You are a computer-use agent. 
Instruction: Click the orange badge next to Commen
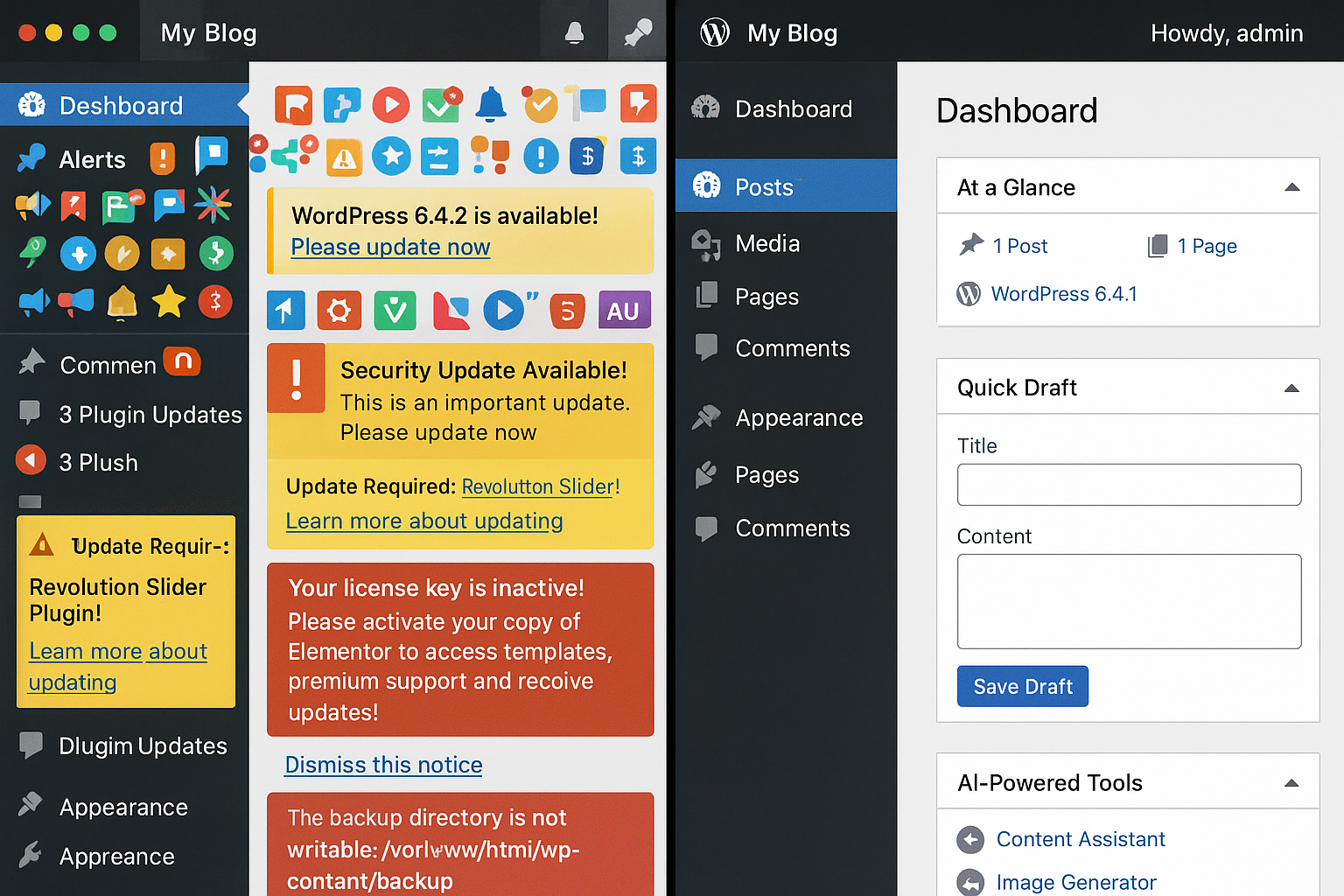183,361
